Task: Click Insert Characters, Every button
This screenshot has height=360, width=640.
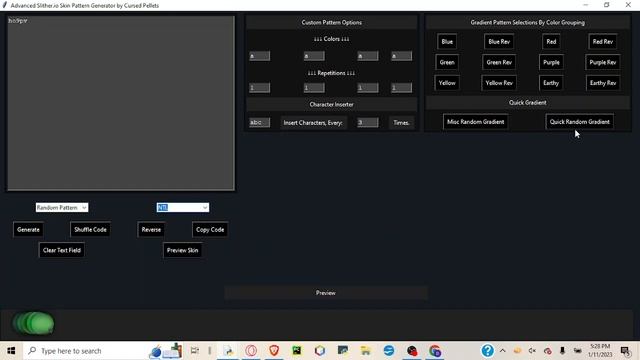Action: pyautogui.click(x=313, y=122)
